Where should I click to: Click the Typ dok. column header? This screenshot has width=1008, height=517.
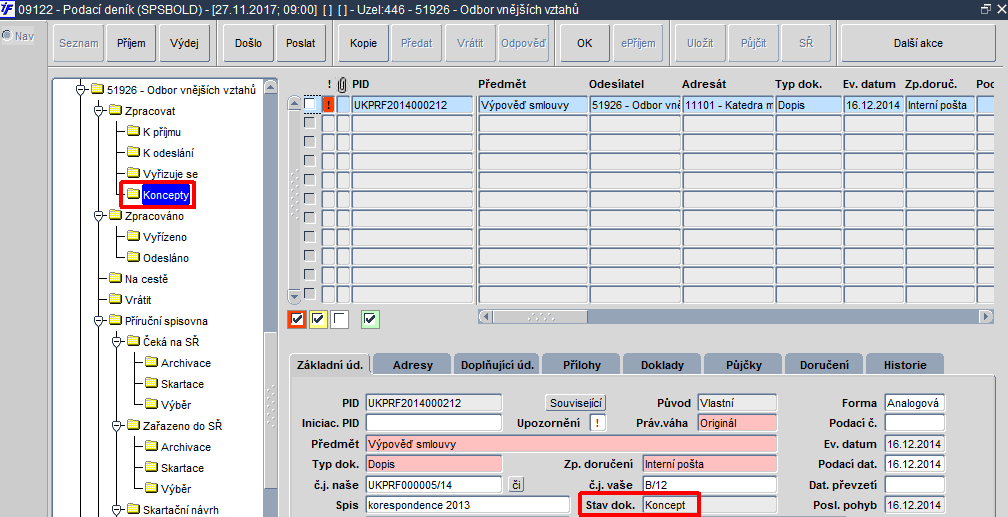tap(798, 84)
